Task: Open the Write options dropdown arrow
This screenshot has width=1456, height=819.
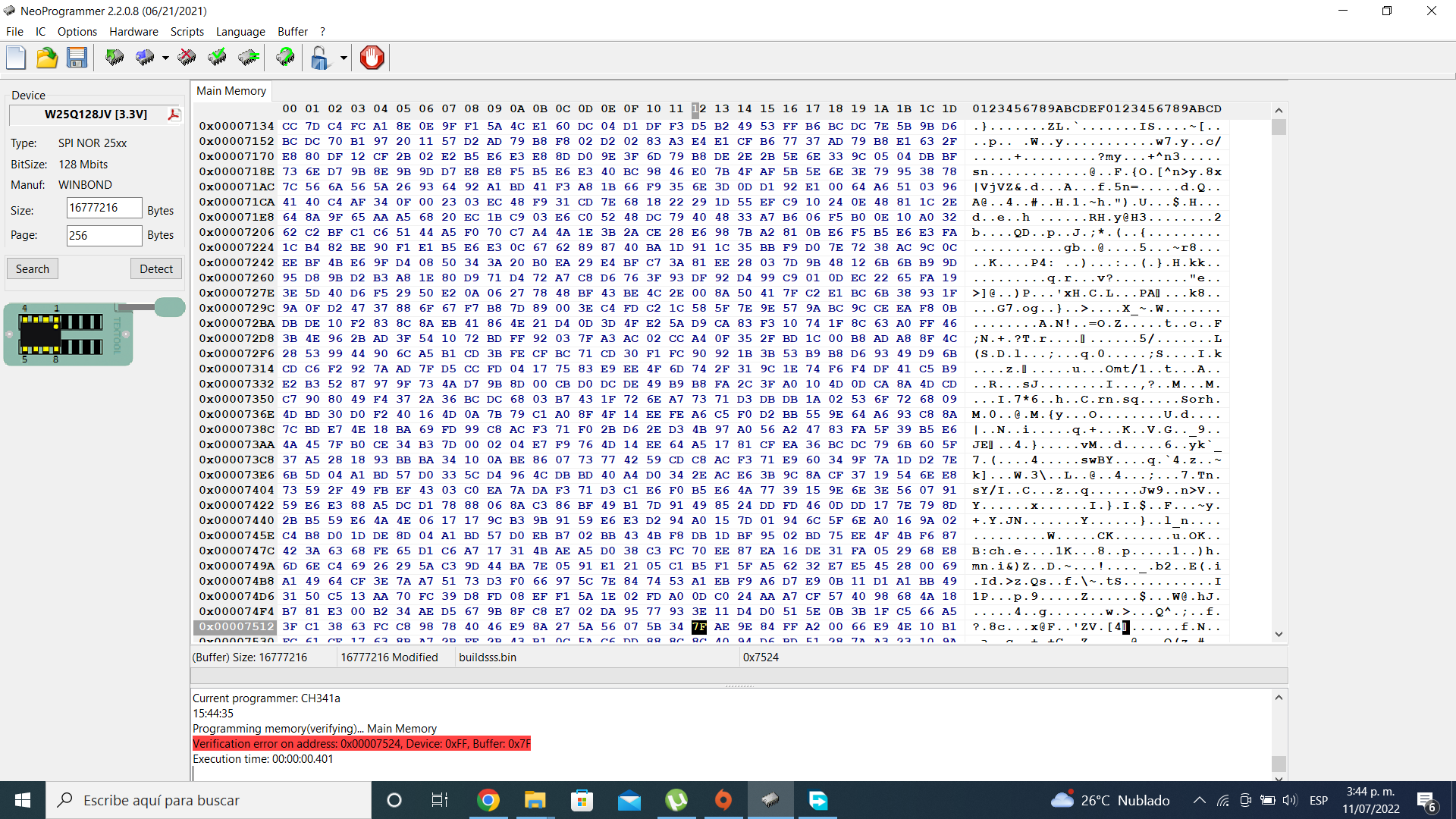Action: (x=164, y=58)
